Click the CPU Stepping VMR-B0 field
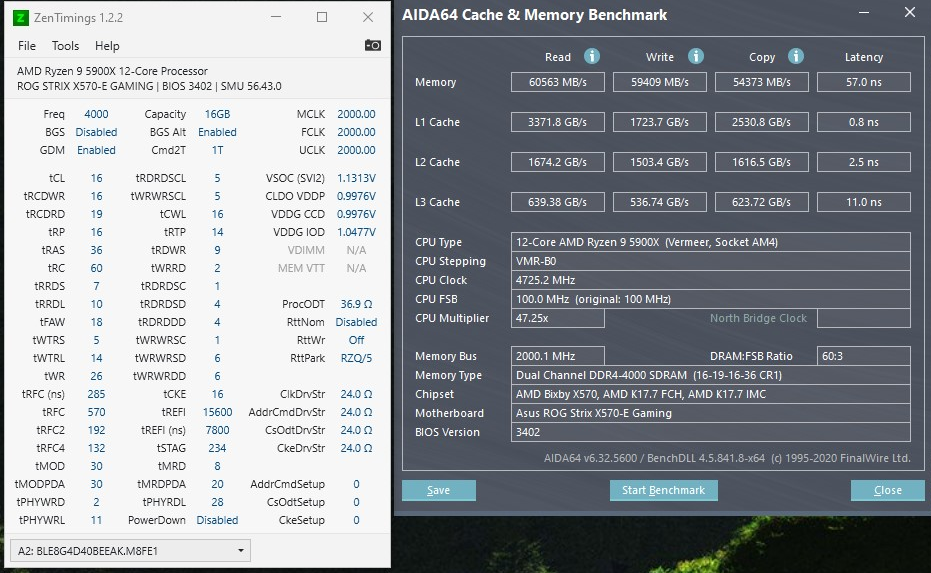 [711, 261]
